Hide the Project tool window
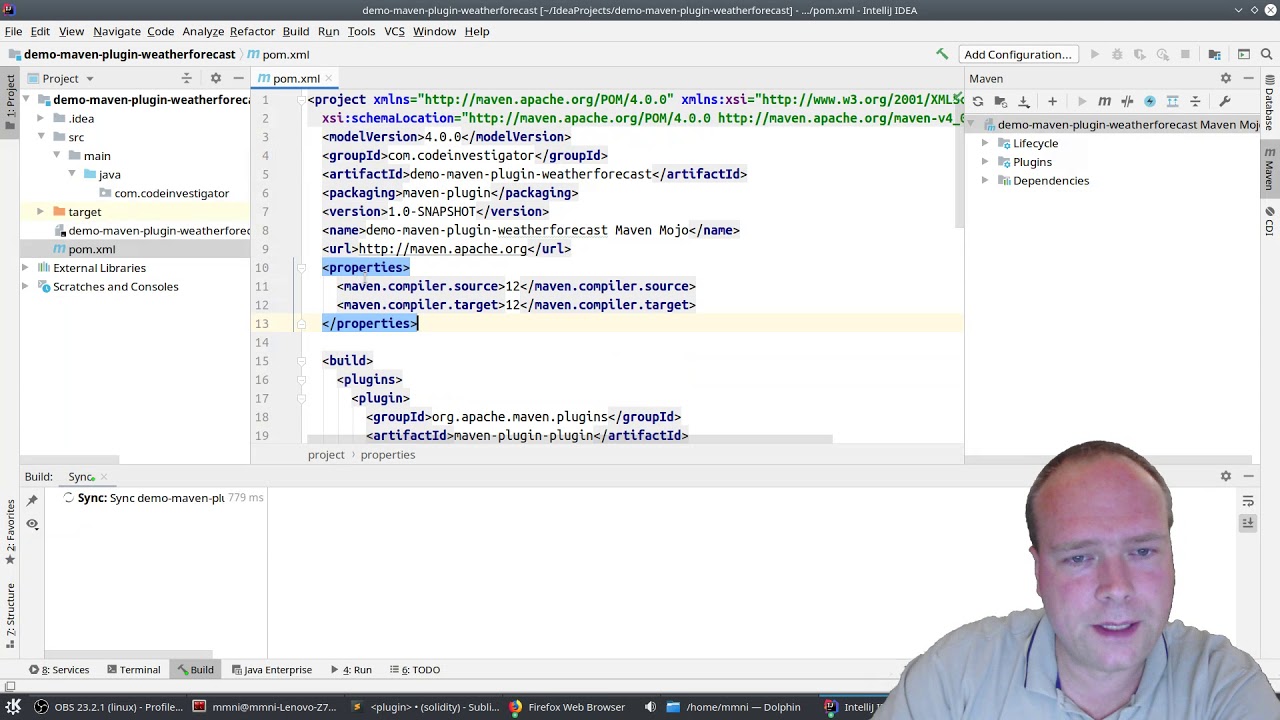 pos(238,78)
